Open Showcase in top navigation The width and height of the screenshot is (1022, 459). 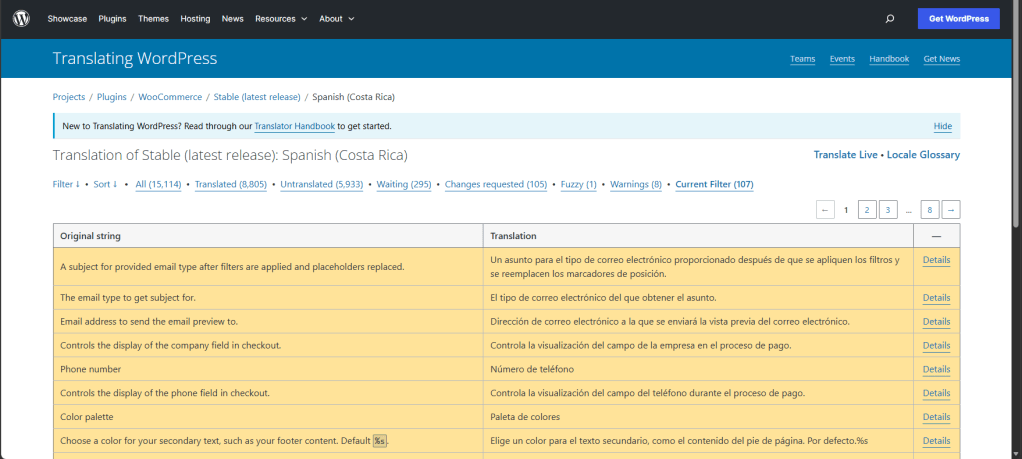[x=67, y=19]
